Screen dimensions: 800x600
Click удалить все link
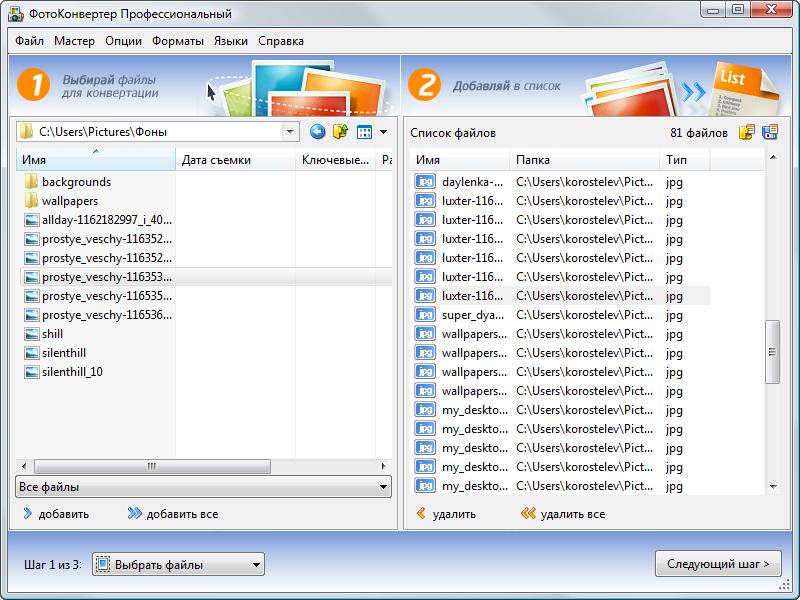tap(563, 514)
